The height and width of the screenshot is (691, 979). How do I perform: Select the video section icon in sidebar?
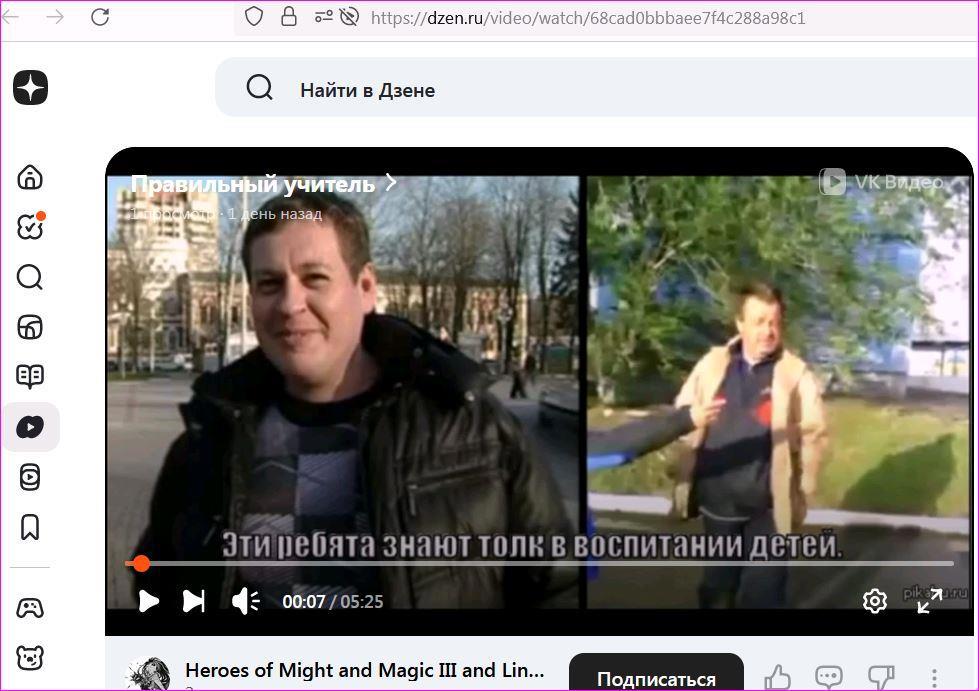pos(30,428)
